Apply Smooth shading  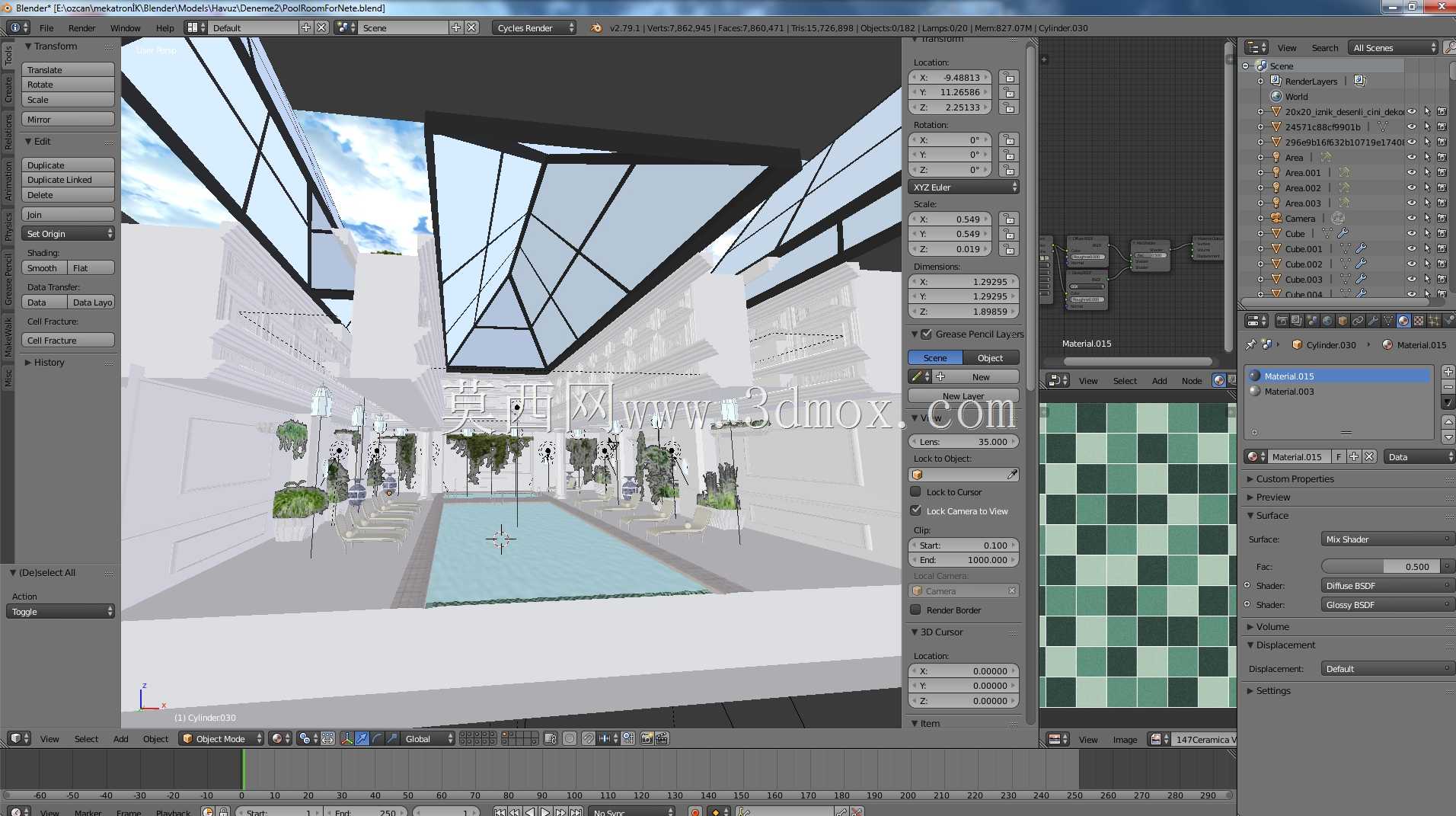point(44,267)
